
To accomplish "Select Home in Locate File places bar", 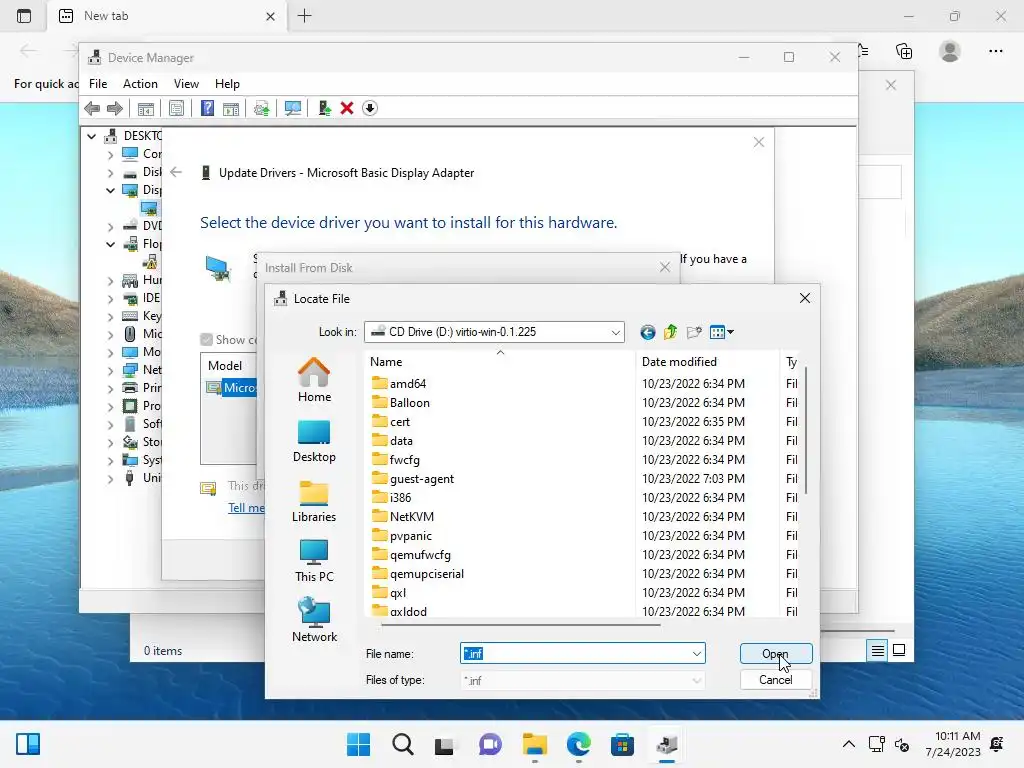I will point(314,380).
